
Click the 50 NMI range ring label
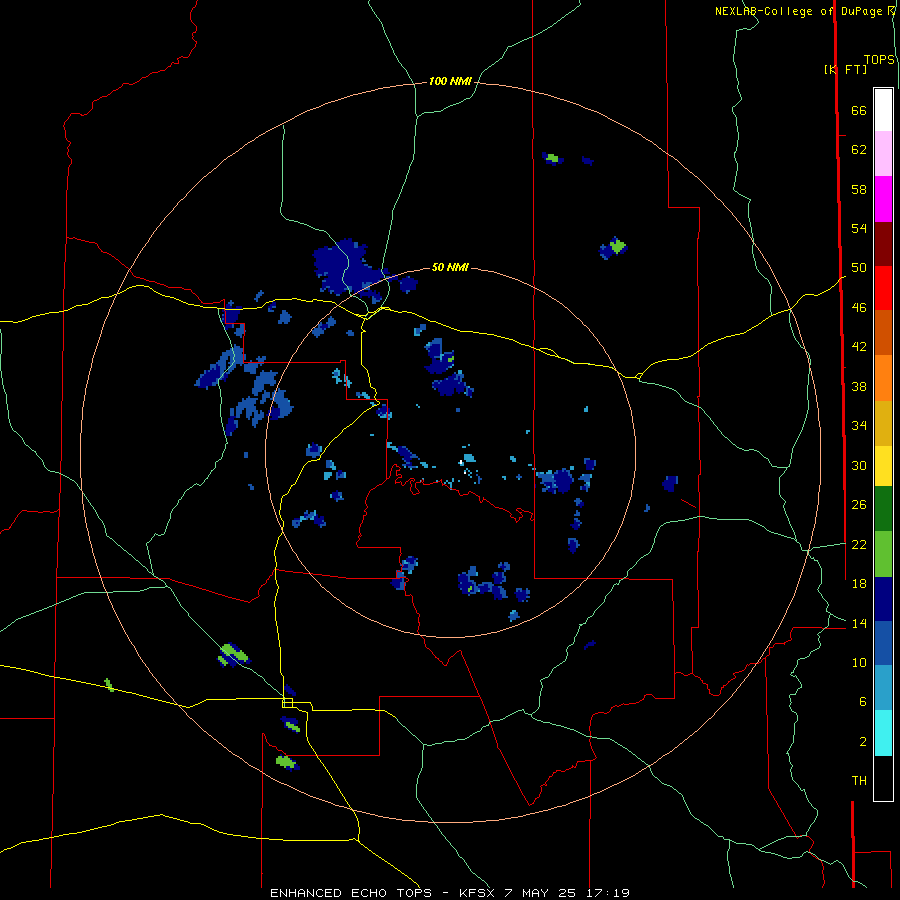pyautogui.click(x=450, y=267)
